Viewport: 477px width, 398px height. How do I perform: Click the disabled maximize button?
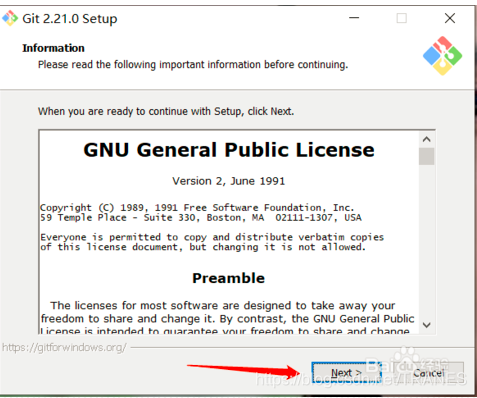click(x=402, y=18)
